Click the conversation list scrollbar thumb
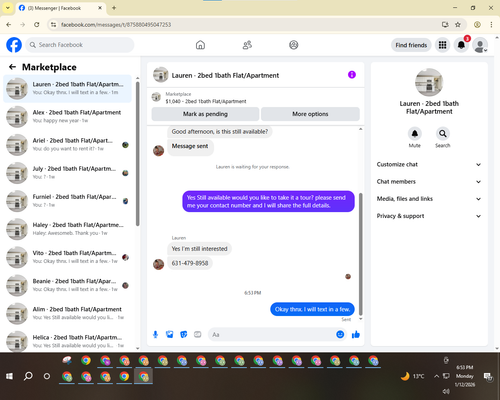Viewport: 500px width, 400px height. tap(137, 153)
